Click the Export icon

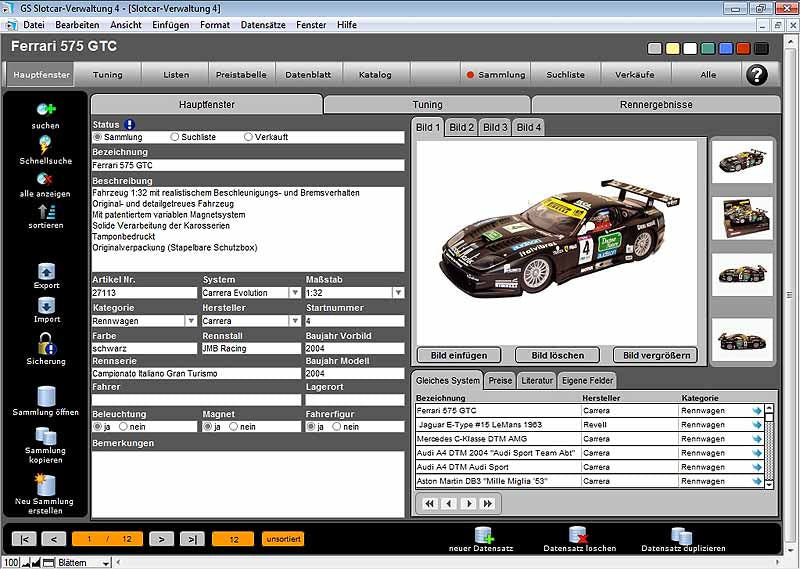(46, 271)
